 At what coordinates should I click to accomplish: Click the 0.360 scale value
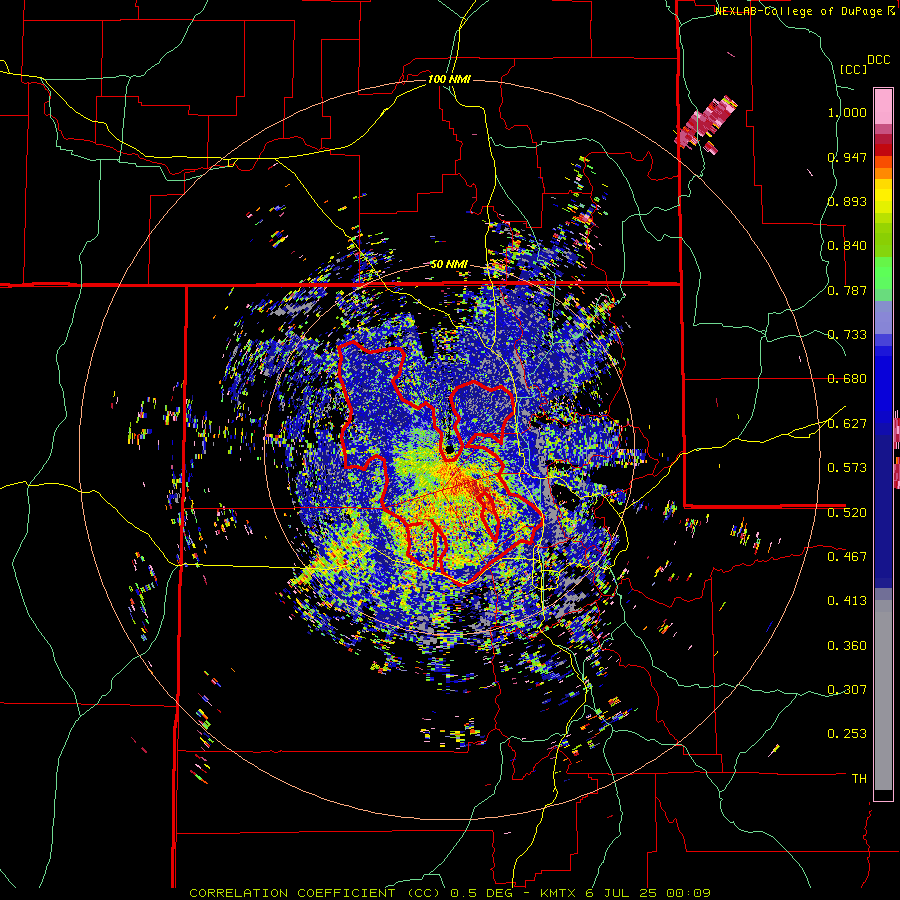coord(847,646)
